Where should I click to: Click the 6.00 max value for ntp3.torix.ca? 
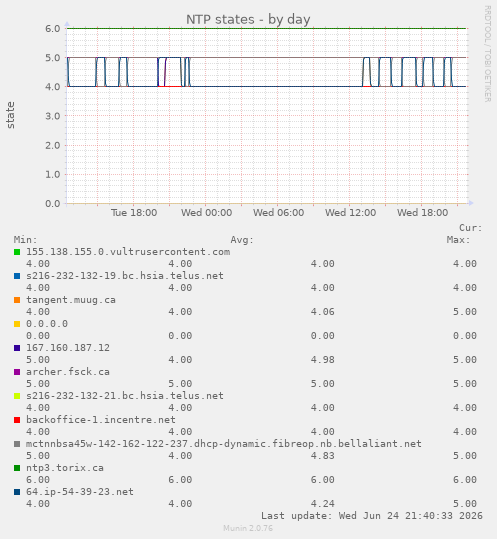point(465,480)
